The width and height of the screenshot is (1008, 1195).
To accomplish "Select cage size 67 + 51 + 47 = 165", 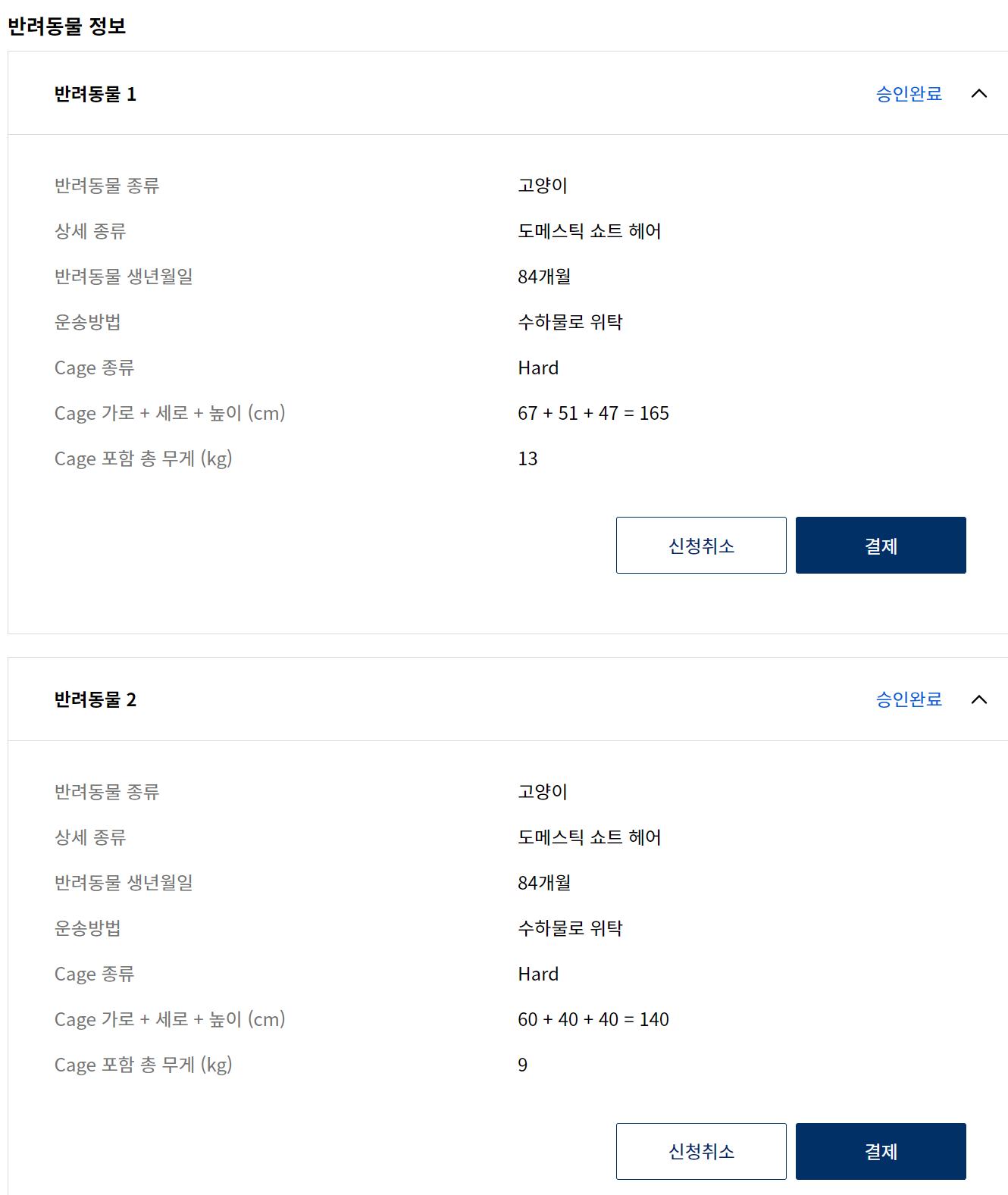I will pos(593,413).
